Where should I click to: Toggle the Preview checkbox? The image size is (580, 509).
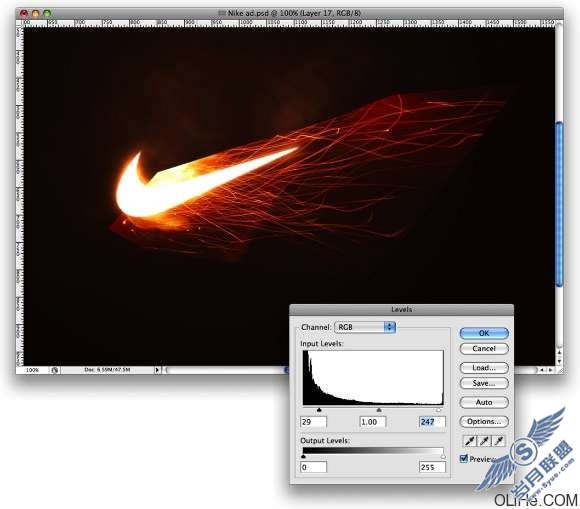click(x=463, y=459)
